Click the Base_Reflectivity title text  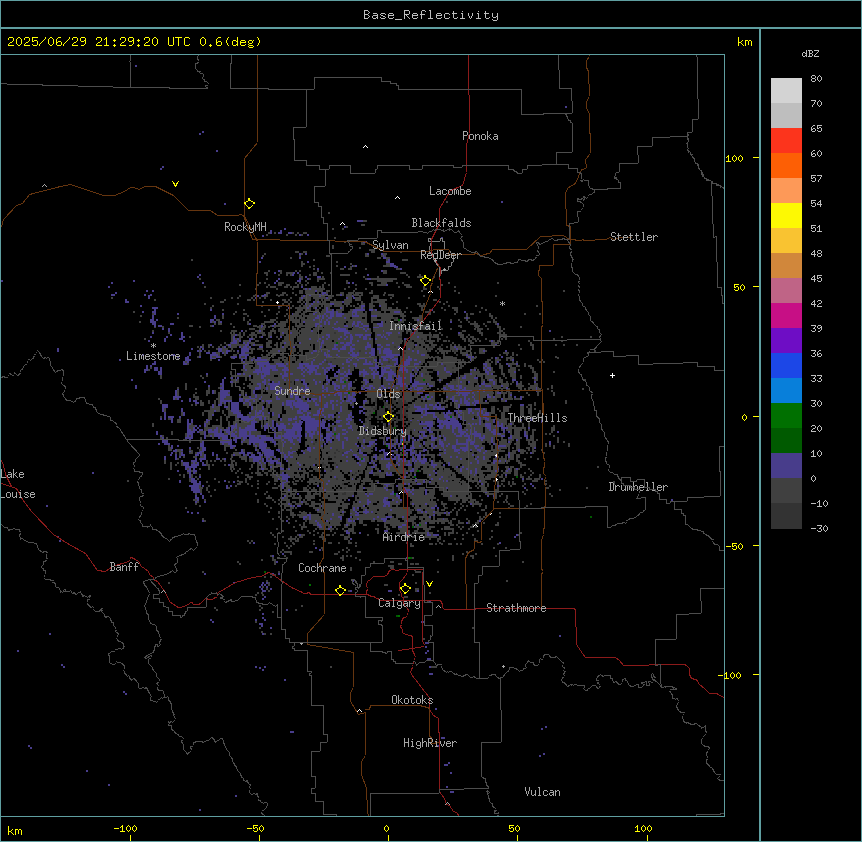pos(431,15)
